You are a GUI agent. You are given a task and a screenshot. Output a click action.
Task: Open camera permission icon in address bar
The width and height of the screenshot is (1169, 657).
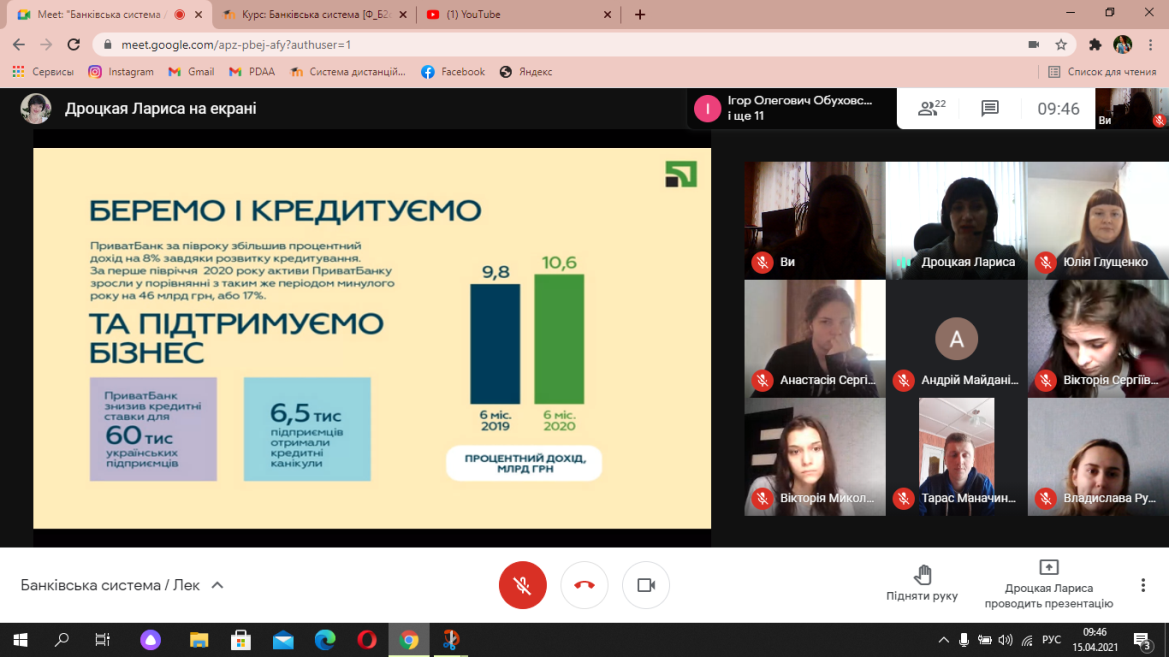pos(1033,45)
